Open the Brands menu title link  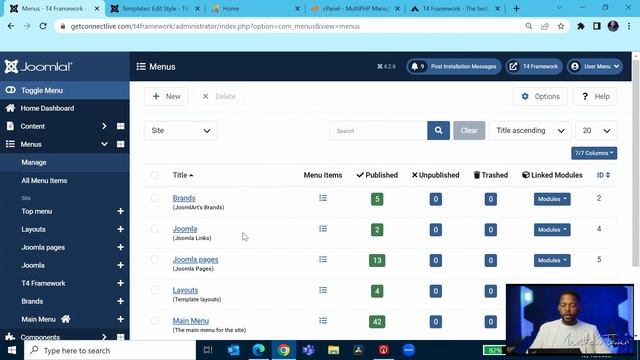click(184, 198)
